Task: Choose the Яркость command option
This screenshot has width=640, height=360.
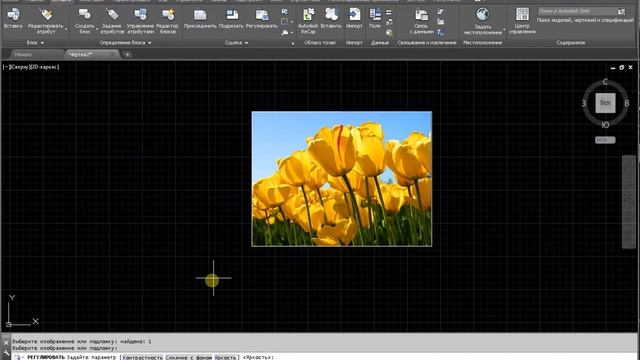Action: 225,357
